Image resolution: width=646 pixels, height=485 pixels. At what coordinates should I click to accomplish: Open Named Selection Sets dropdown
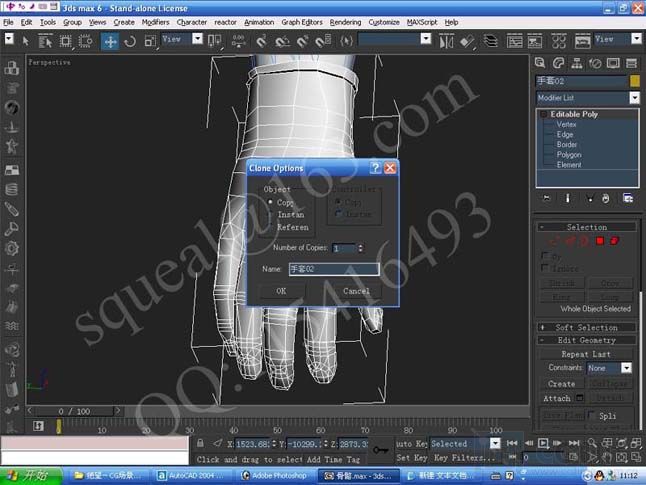394,39
